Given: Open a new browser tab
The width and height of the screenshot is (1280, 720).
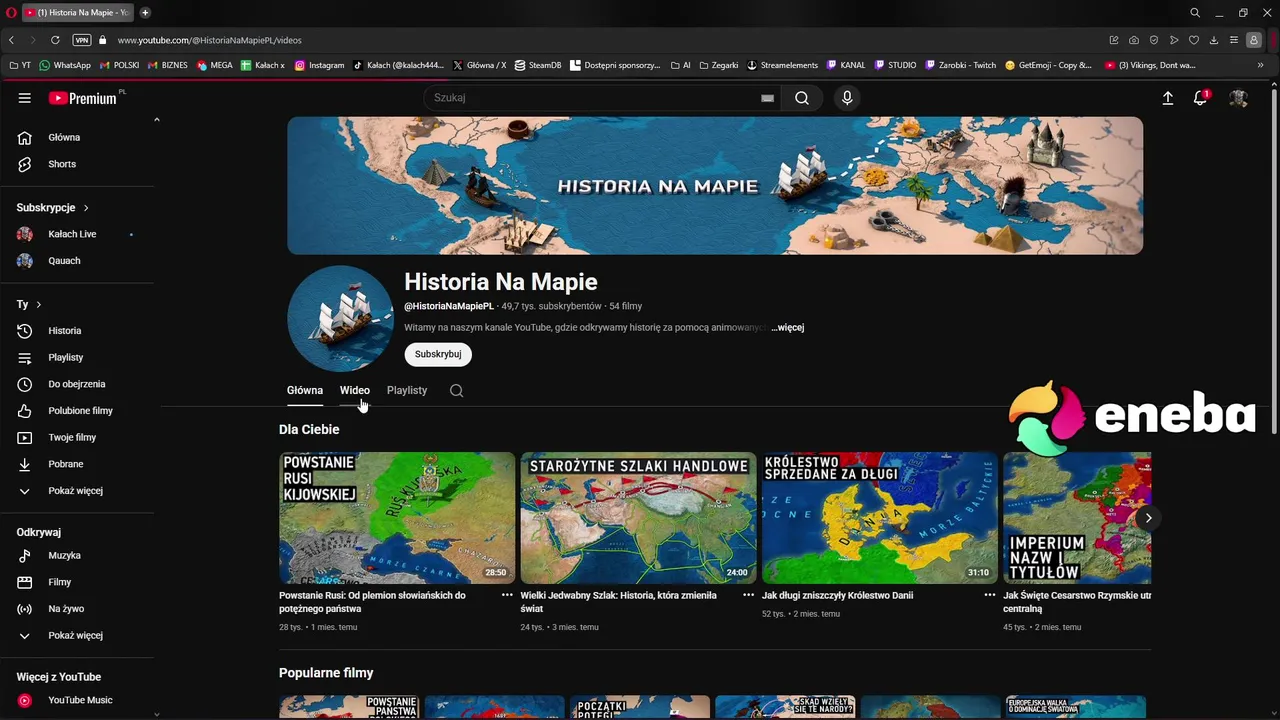Looking at the screenshot, I should point(145,13).
